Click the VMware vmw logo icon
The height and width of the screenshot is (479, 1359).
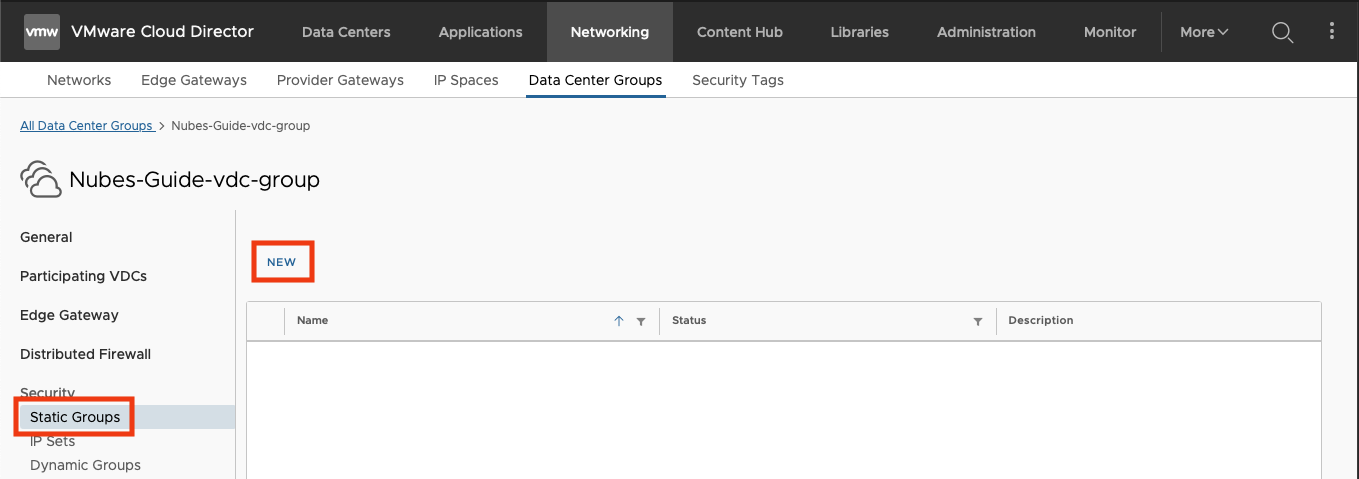(x=42, y=32)
